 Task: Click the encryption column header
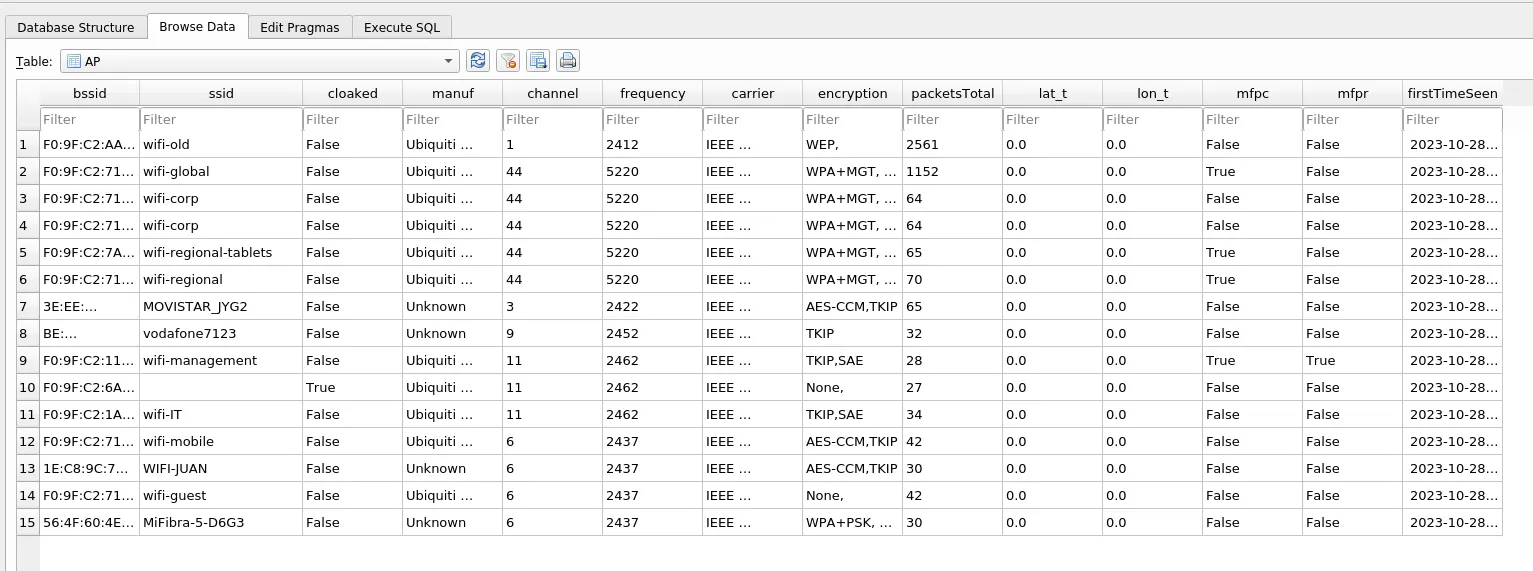pyautogui.click(x=853, y=93)
